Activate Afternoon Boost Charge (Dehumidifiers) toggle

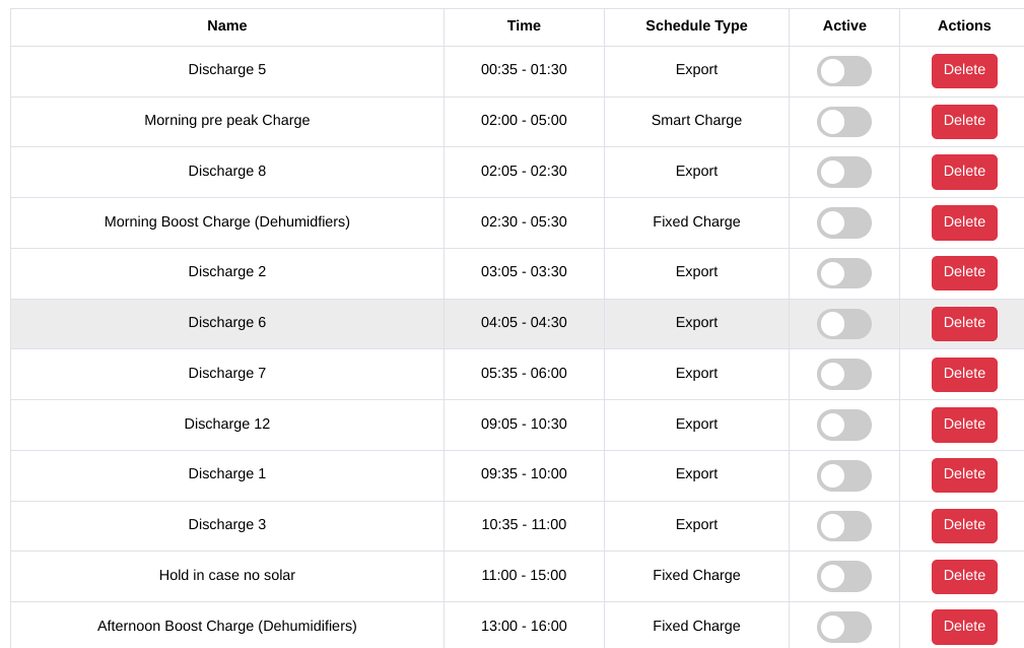(x=844, y=627)
